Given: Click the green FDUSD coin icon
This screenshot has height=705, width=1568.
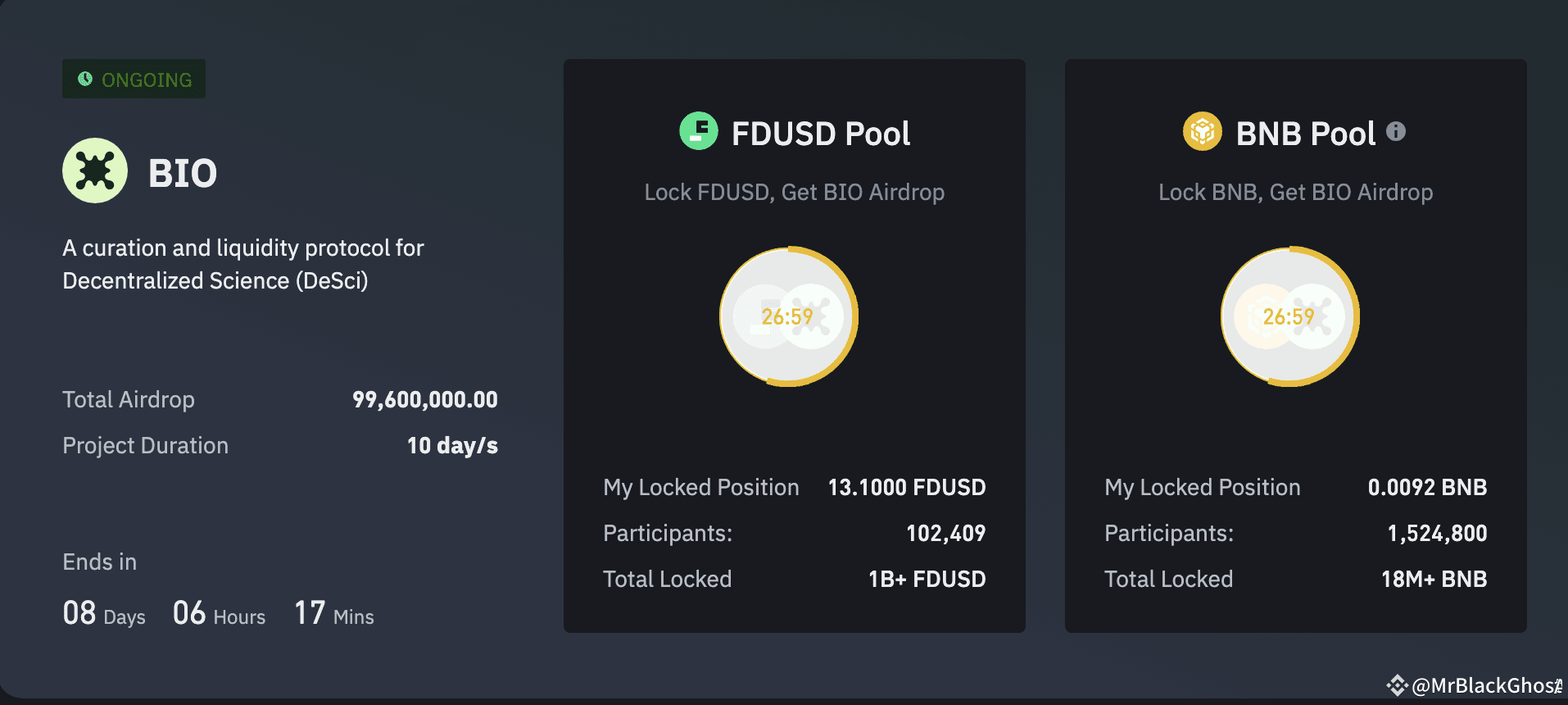Looking at the screenshot, I should coord(699,131).
